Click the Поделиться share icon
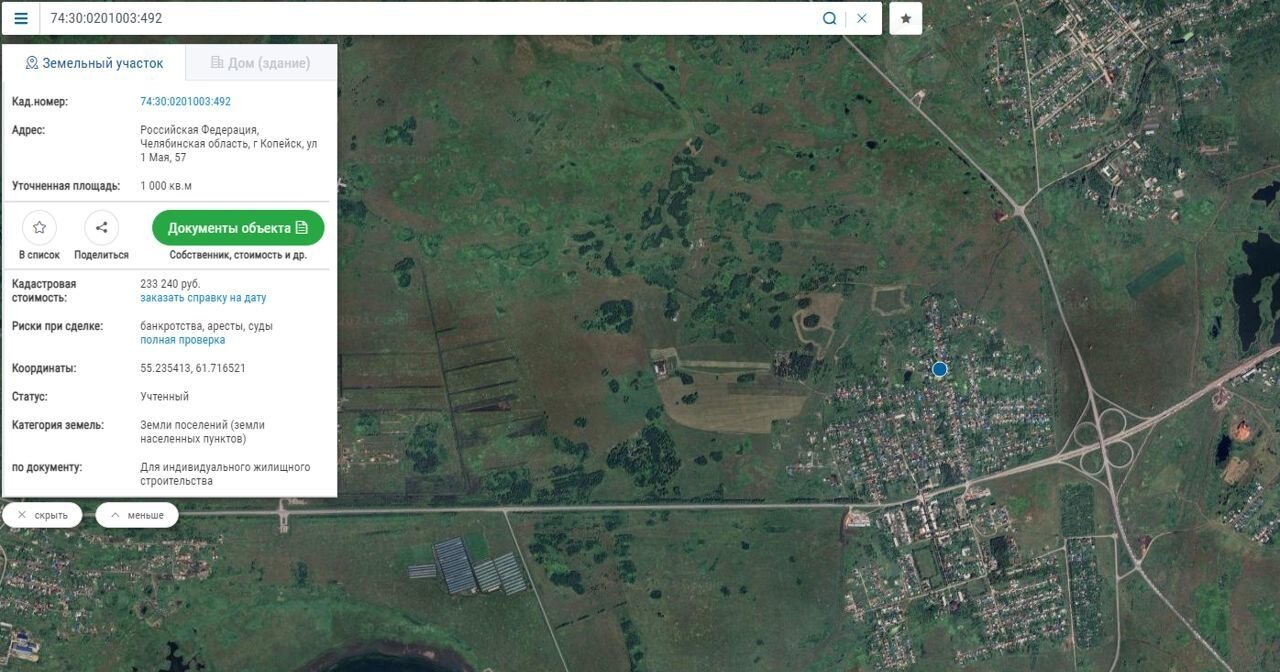 coord(101,228)
